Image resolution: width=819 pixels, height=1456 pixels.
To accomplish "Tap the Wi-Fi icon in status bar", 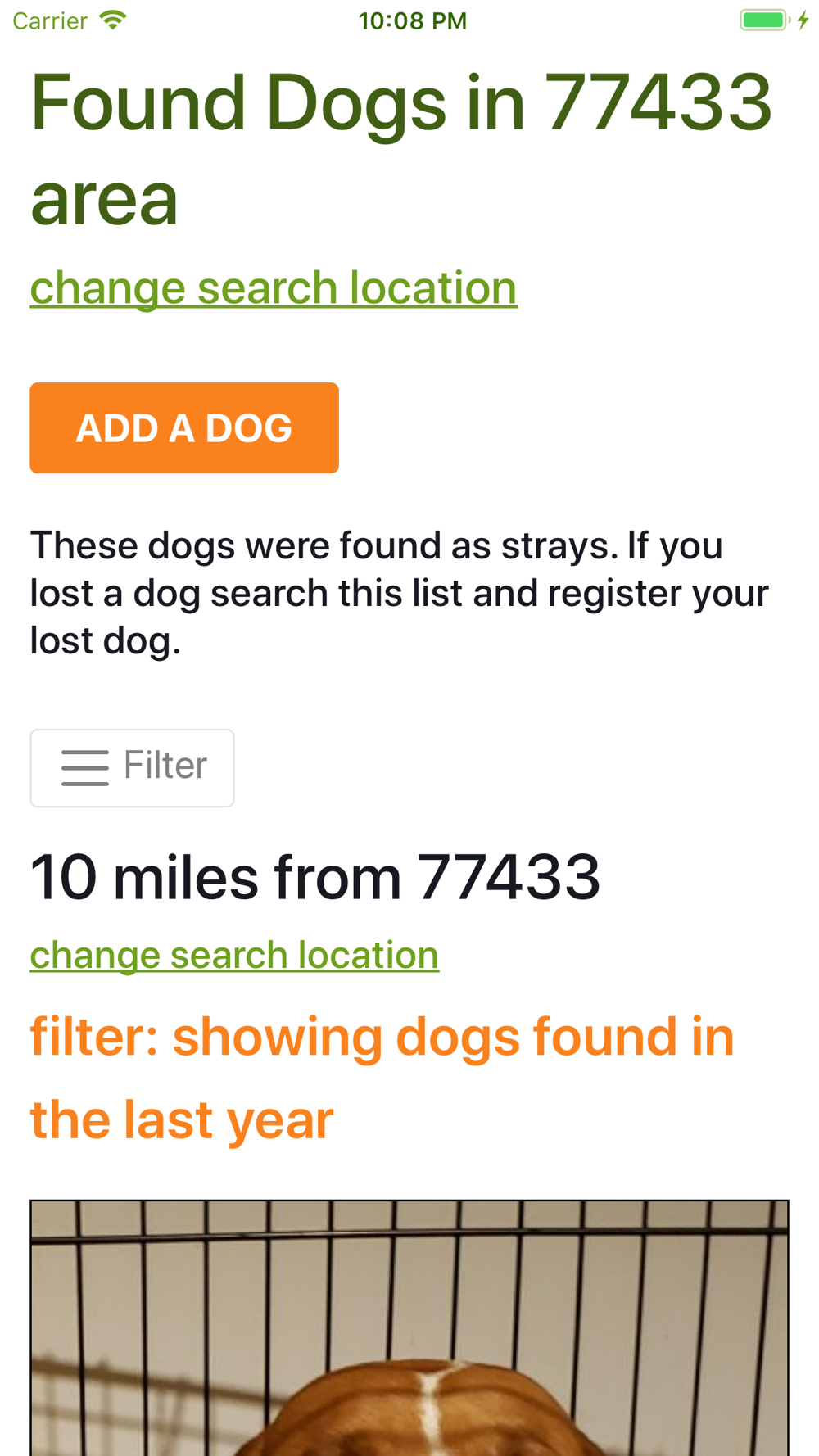I will click(113, 20).
